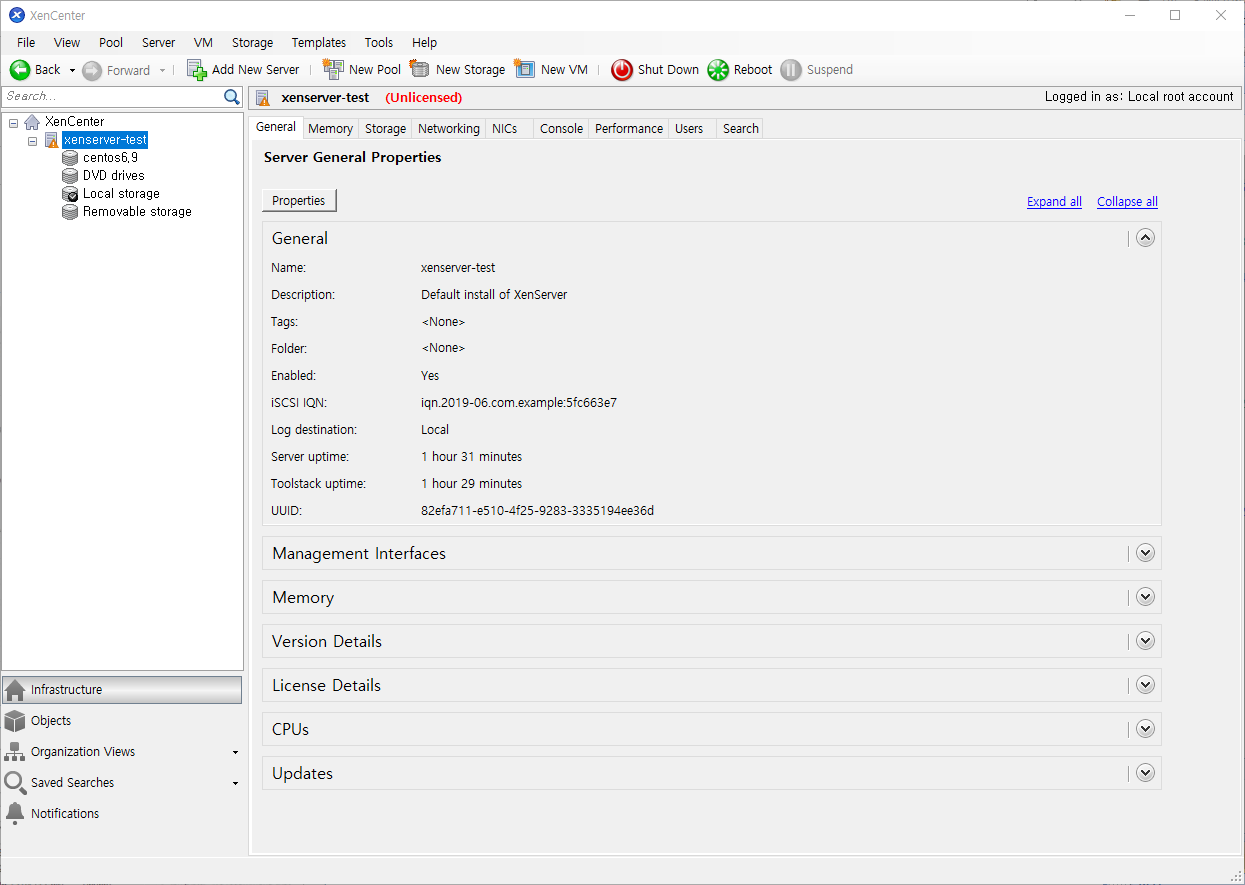Click the Collapse all link
Image resolution: width=1245 pixels, height=885 pixels.
click(1127, 202)
